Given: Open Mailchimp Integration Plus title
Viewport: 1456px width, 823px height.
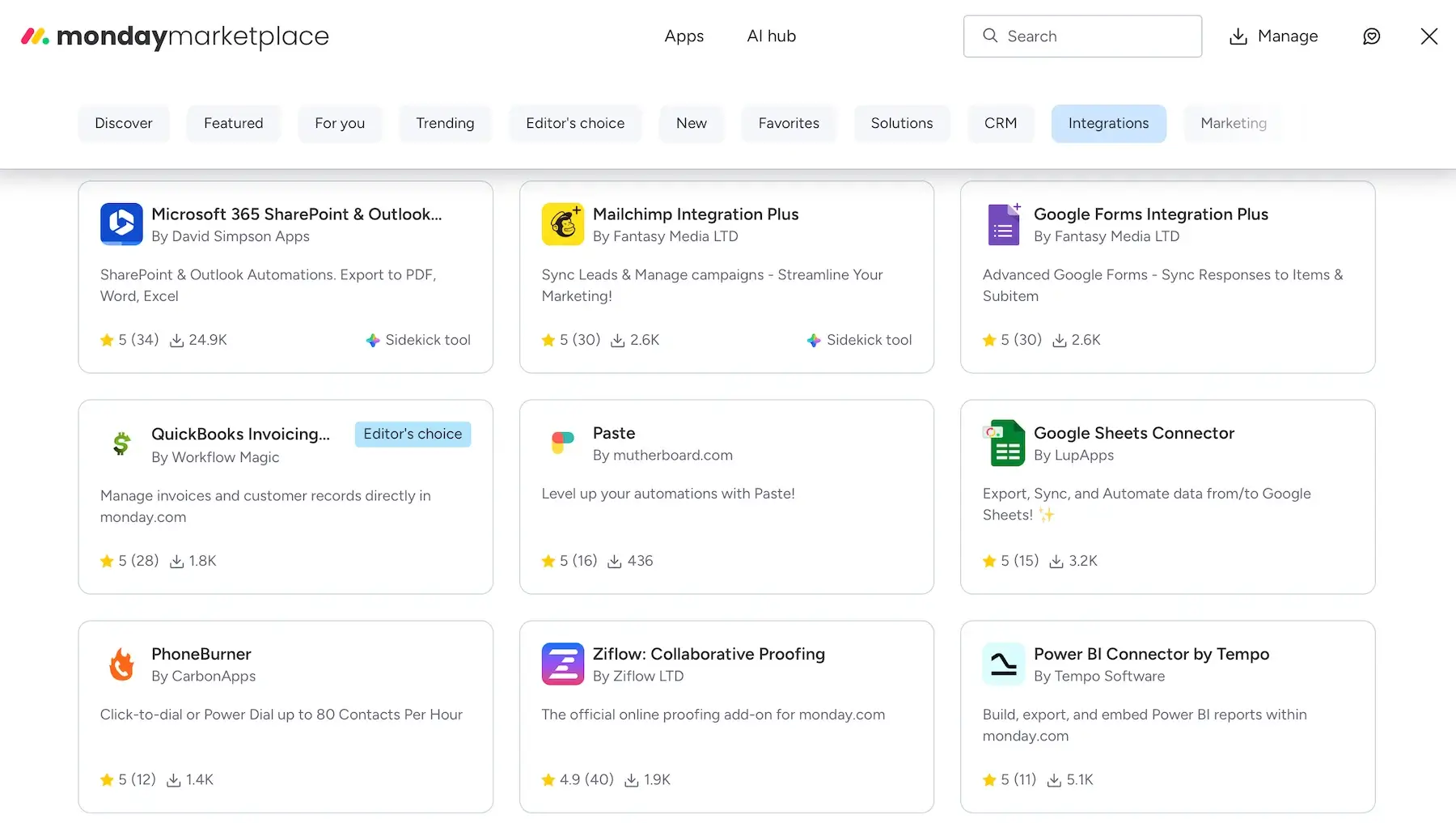Looking at the screenshot, I should click(x=696, y=214).
